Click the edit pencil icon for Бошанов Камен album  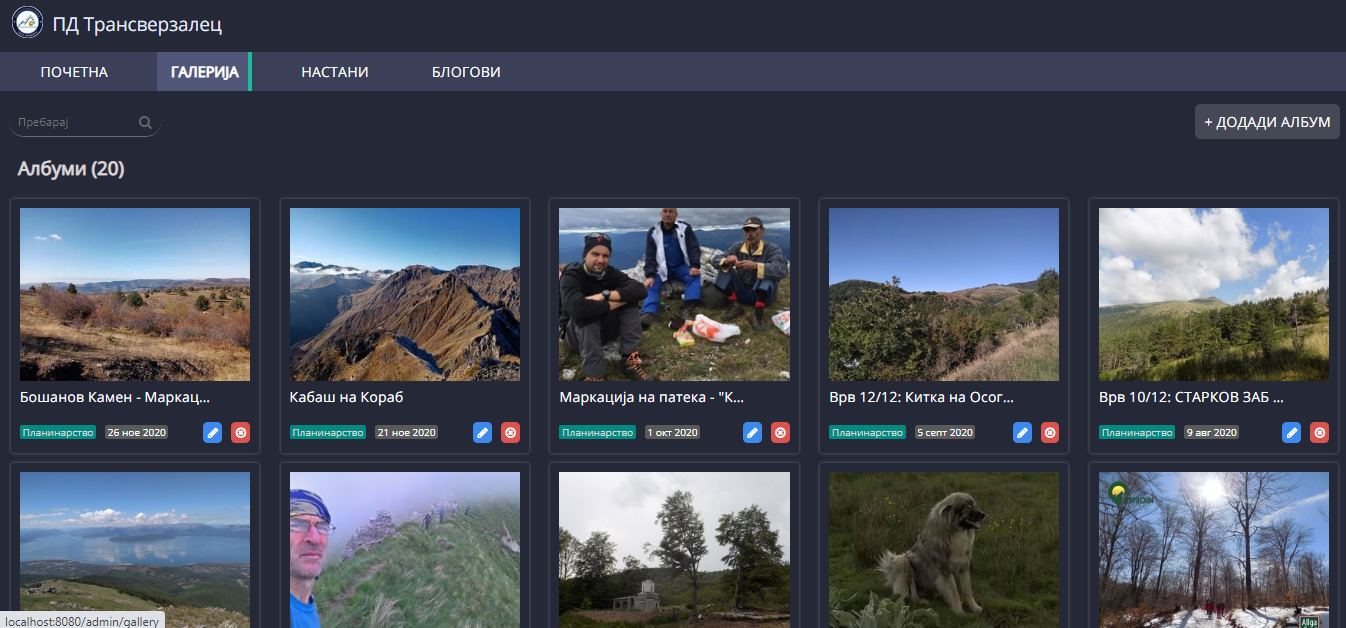(212, 433)
